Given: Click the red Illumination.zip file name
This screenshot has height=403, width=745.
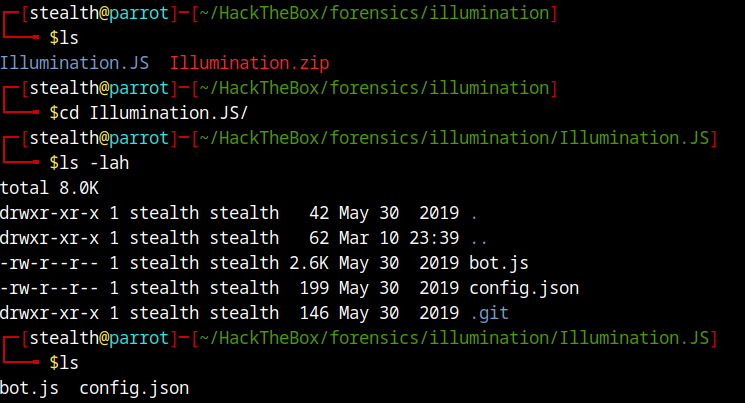Looking at the screenshot, I should pos(249,63).
